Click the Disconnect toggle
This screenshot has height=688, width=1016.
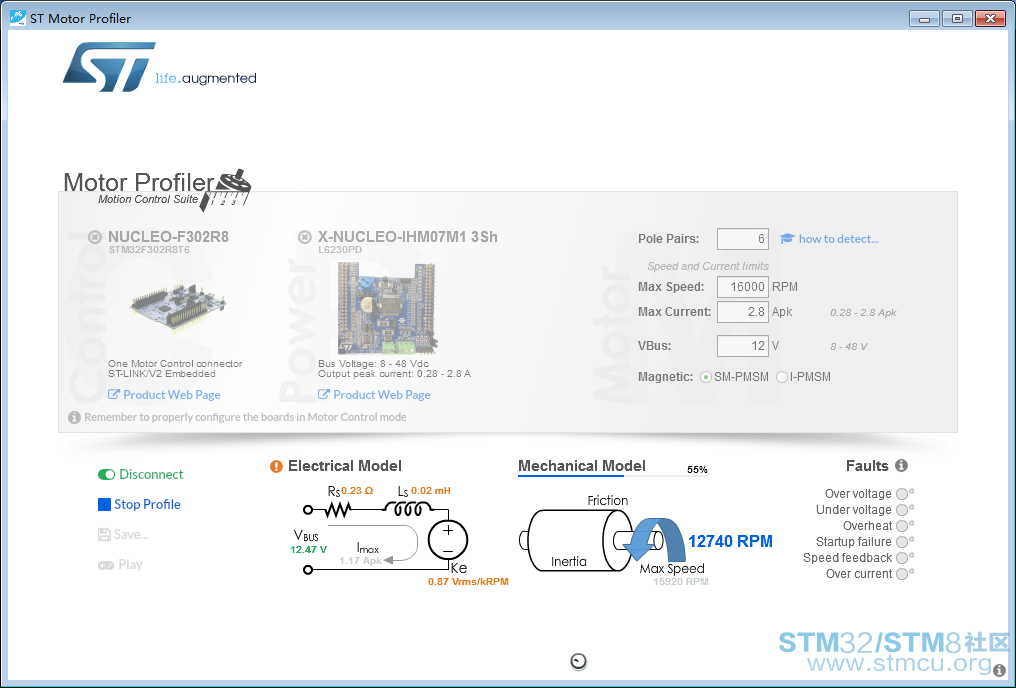tap(141, 474)
